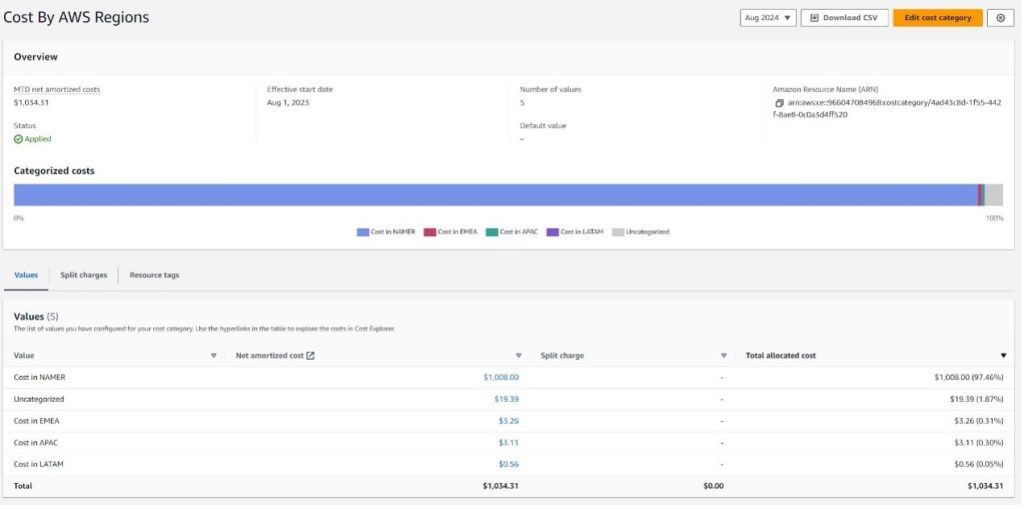Image resolution: width=1024 pixels, height=509 pixels.
Task: Click Edit cost category button
Action: tap(938, 18)
